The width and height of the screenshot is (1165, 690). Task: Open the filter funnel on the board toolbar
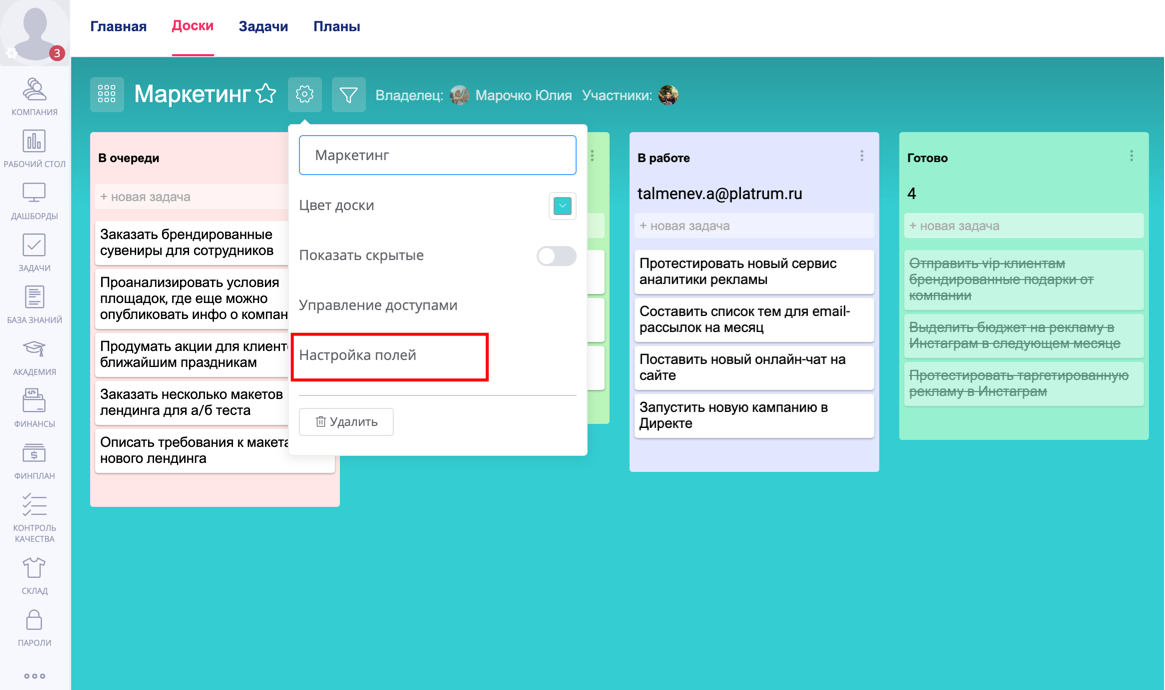pos(348,94)
